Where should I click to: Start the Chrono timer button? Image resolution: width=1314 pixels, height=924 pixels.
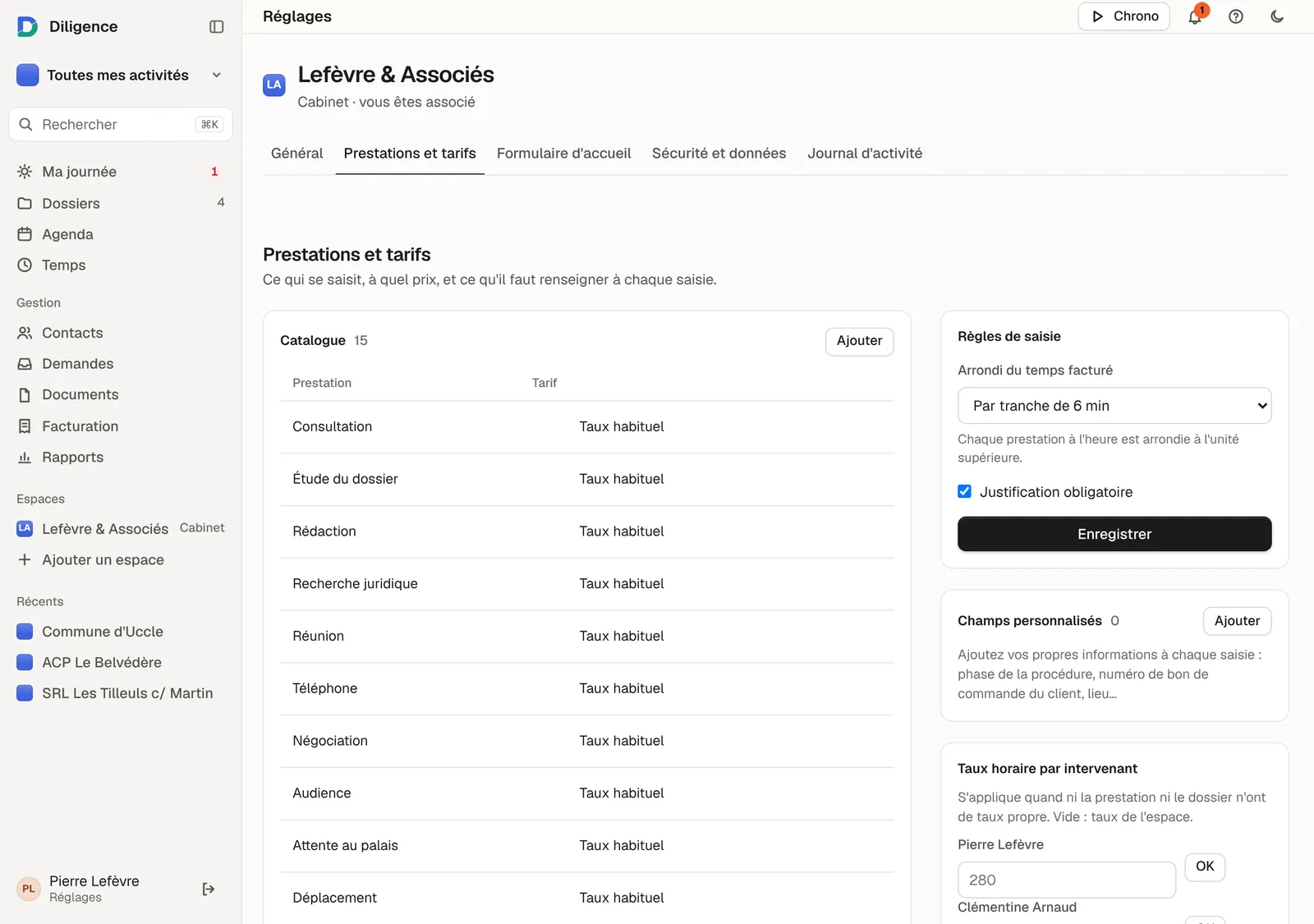(1123, 16)
